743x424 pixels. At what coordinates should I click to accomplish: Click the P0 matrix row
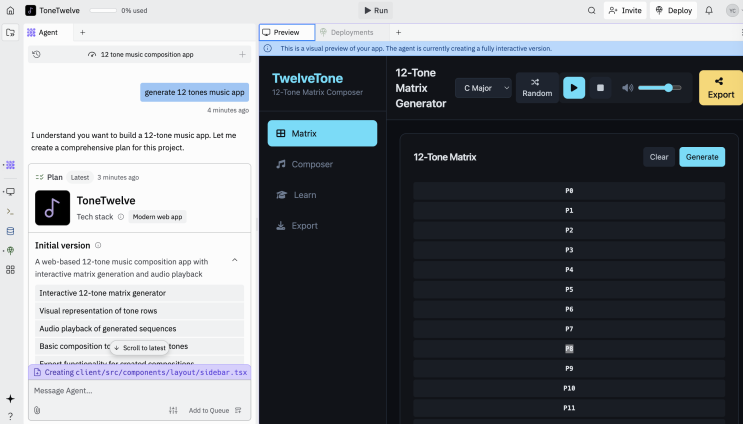(569, 190)
